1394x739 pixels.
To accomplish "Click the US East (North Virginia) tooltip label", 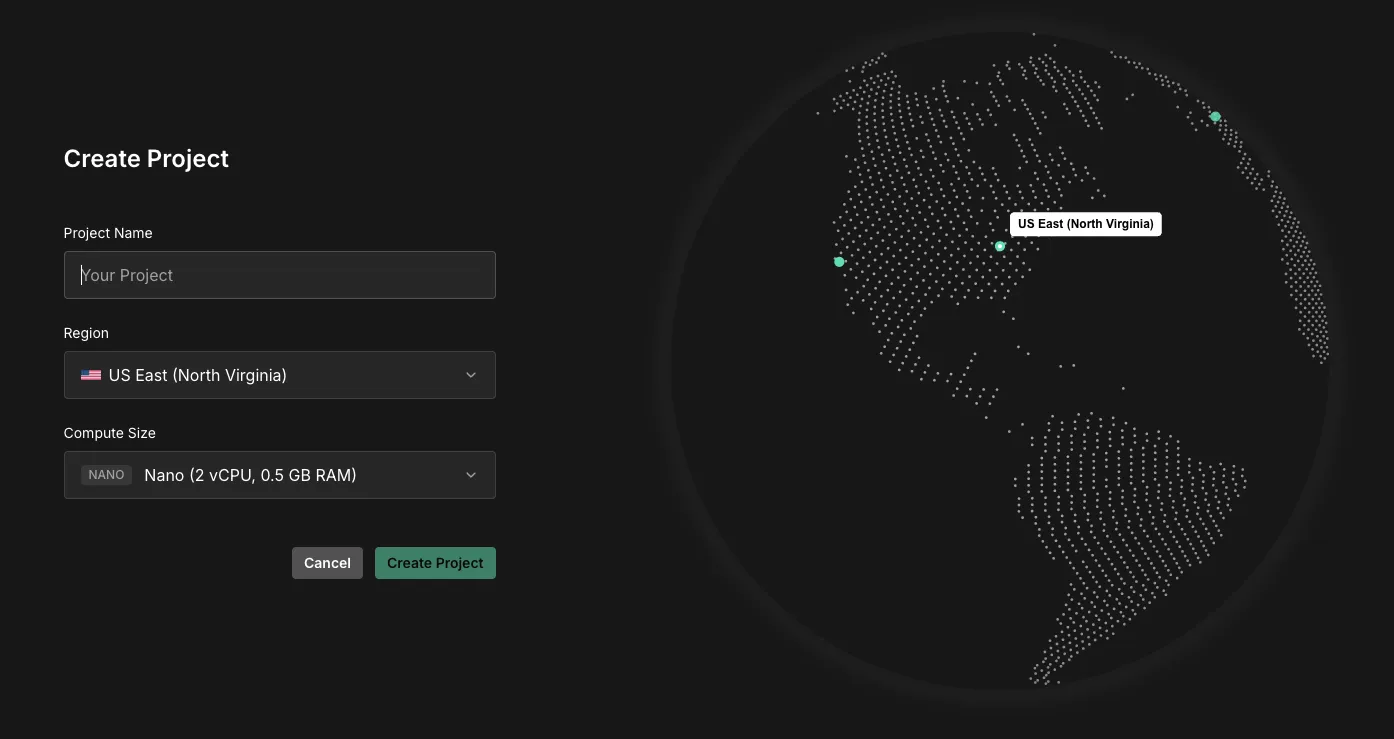I will click(x=1085, y=224).
